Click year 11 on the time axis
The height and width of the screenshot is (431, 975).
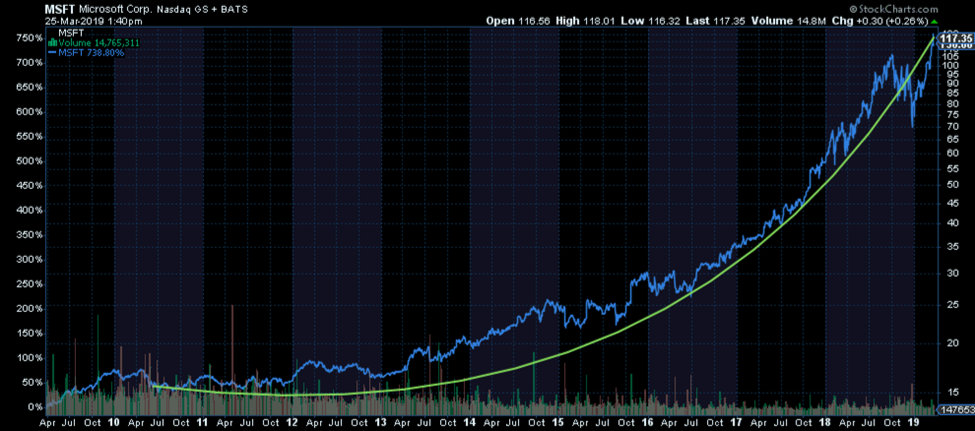(203, 422)
